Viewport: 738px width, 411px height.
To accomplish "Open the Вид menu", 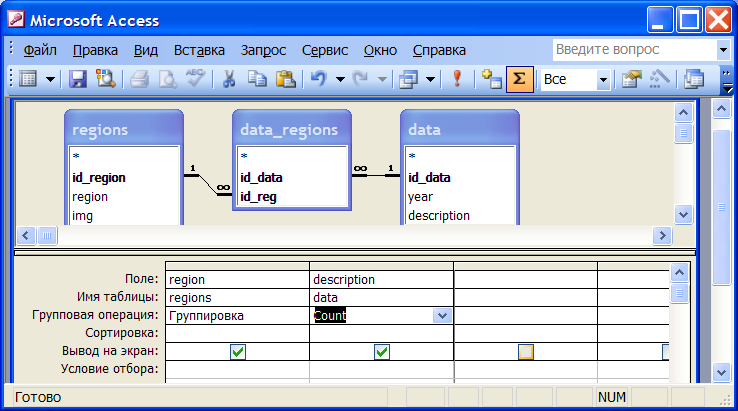I will [x=145, y=50].
